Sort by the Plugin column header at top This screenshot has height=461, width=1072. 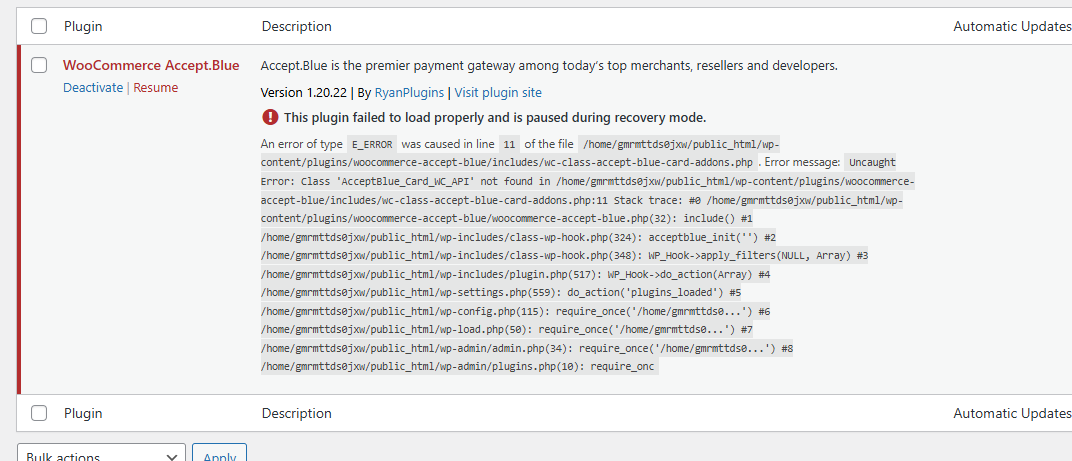[83, 26]
